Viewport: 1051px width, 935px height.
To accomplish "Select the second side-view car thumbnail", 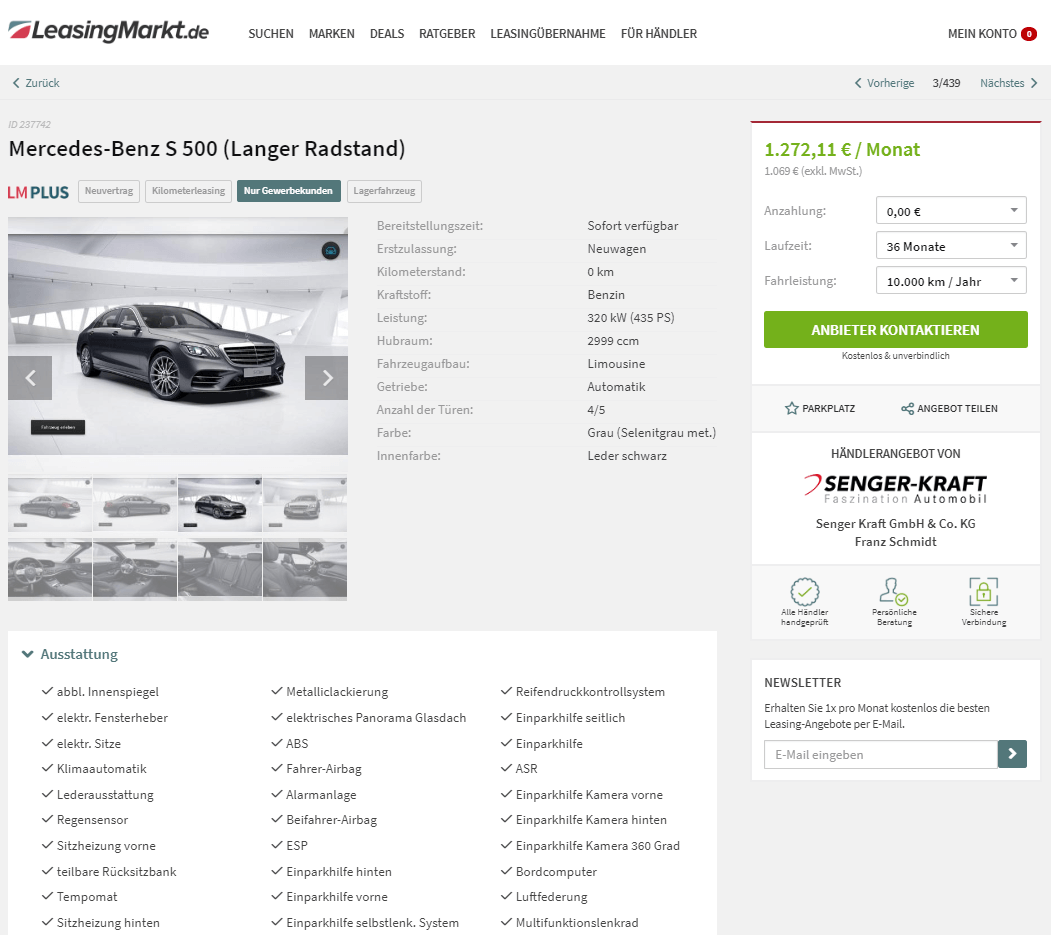I will tap(135, 503).
